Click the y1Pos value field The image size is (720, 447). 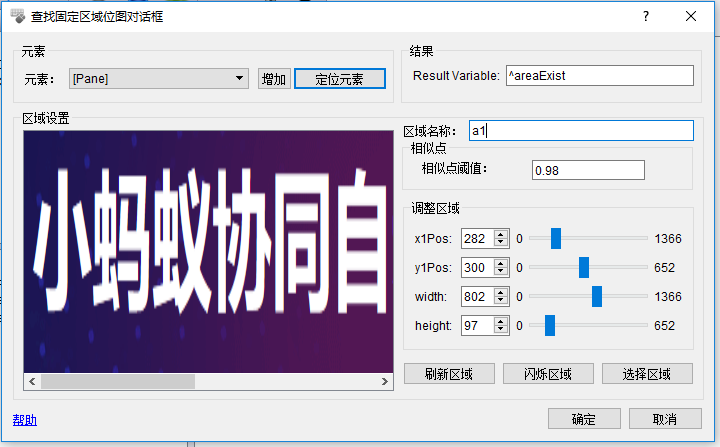pos(478,267)
